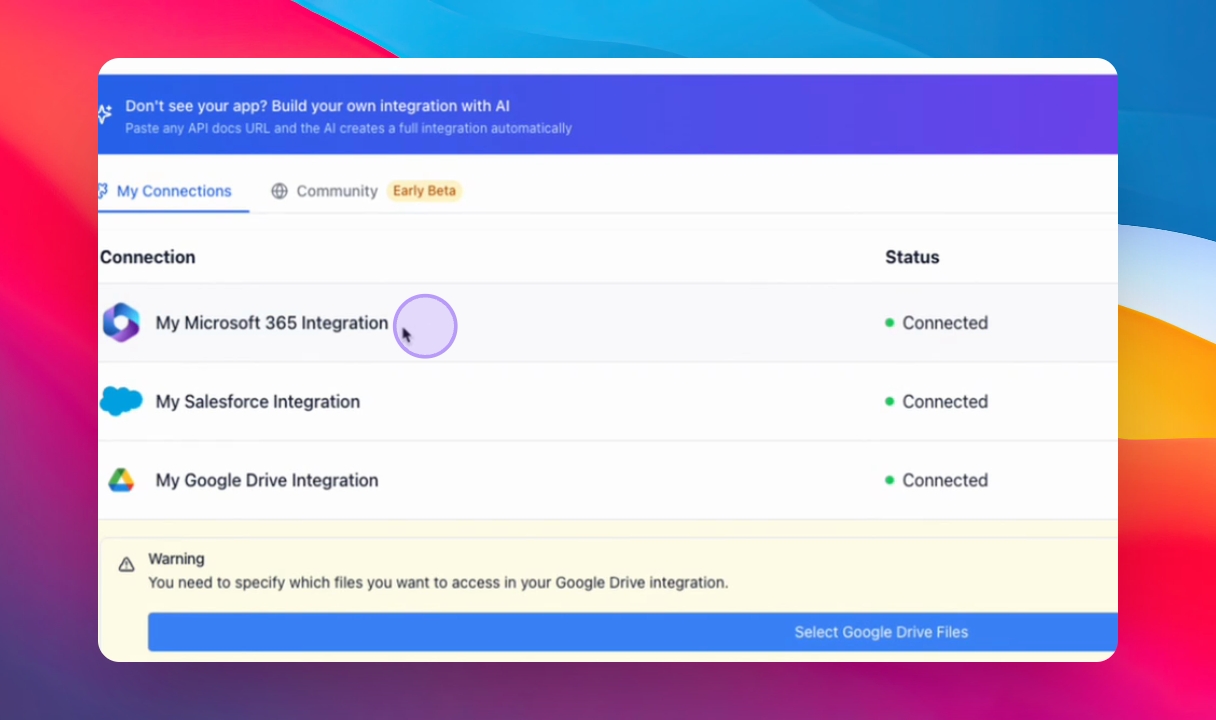Click 'Paste any API docs URL' banner subtitle
1216x720 pixels.
348,129
